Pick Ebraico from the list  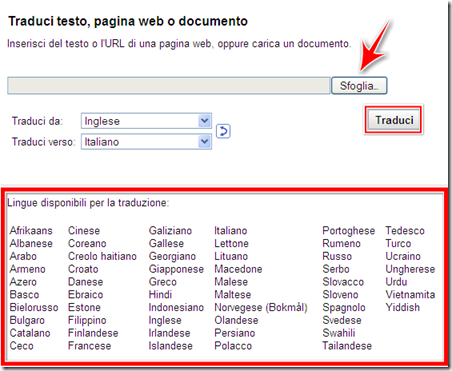click(86, 294)
